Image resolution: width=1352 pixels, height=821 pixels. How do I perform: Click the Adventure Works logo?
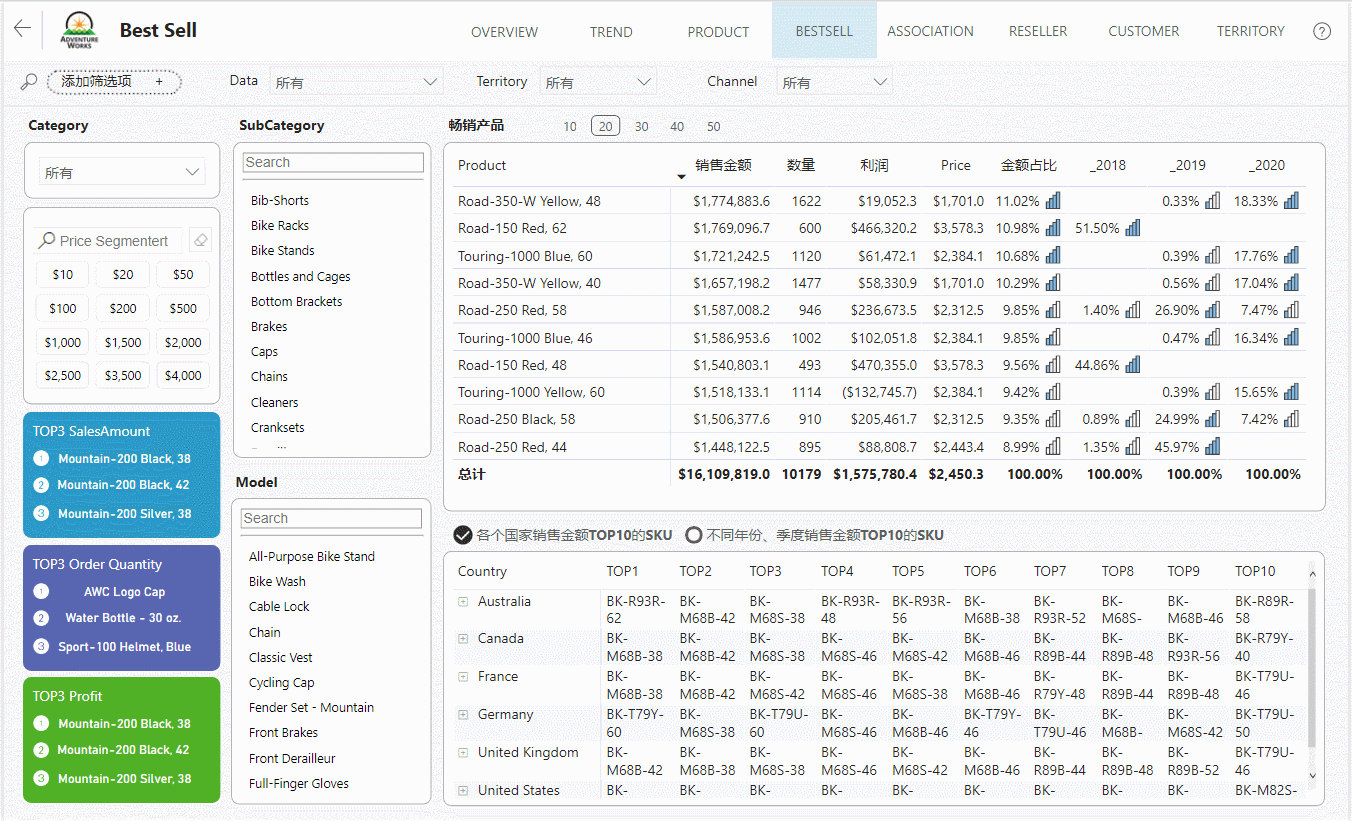80,31
